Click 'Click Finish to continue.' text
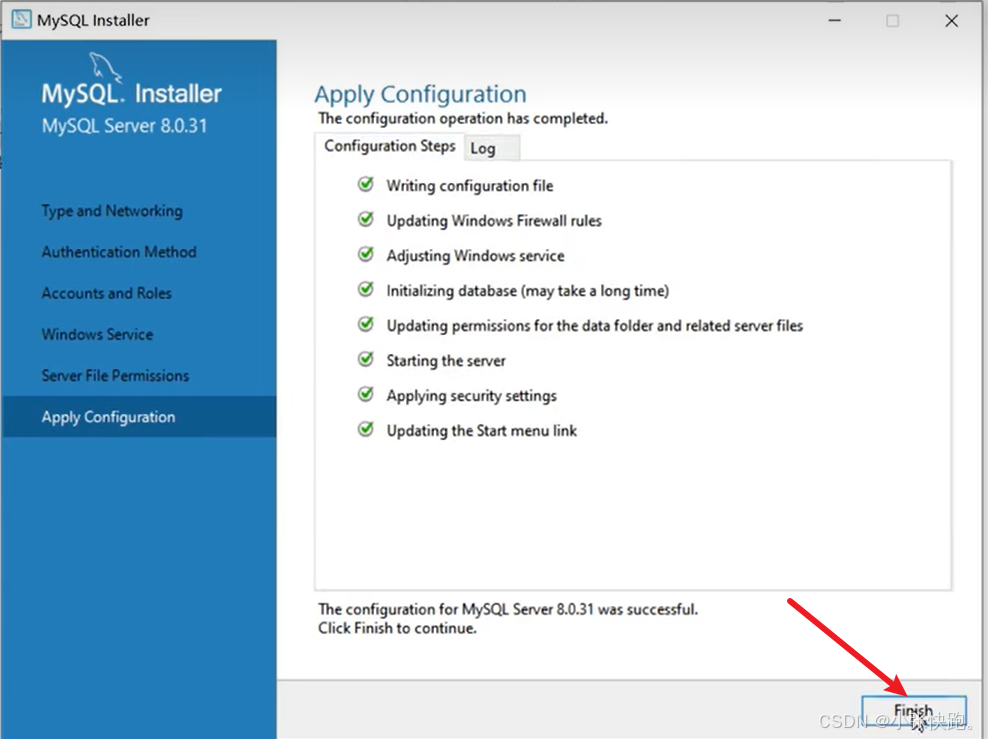This screenshot has width=988, height=739. pyautogui.click(x=397, y=628)
